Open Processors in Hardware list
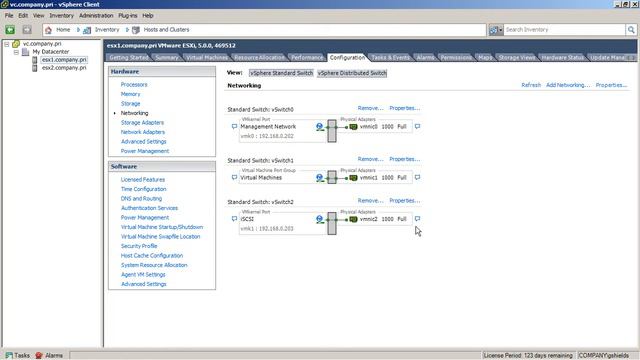This screenshot has width=640, height=360. point(134,84)
